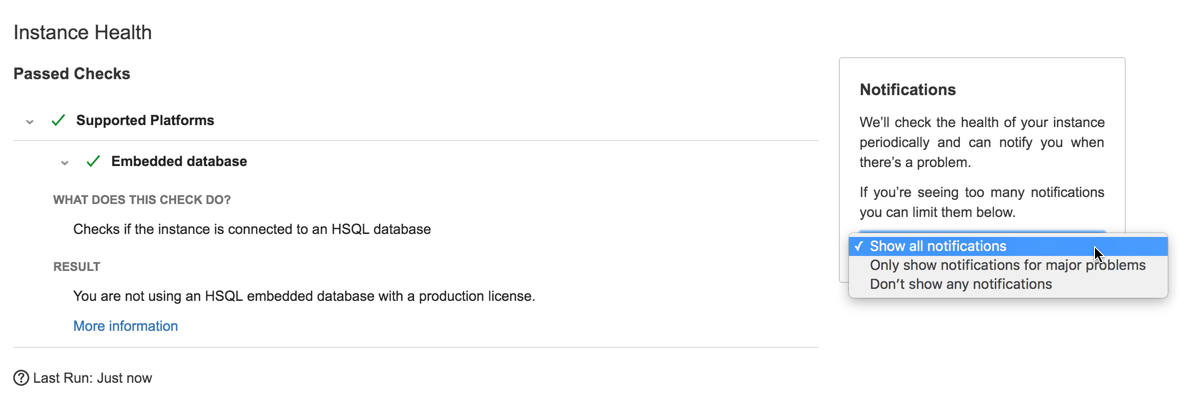Open the More information link
The width and height of the screenshot is (1178, 397).
125,326
